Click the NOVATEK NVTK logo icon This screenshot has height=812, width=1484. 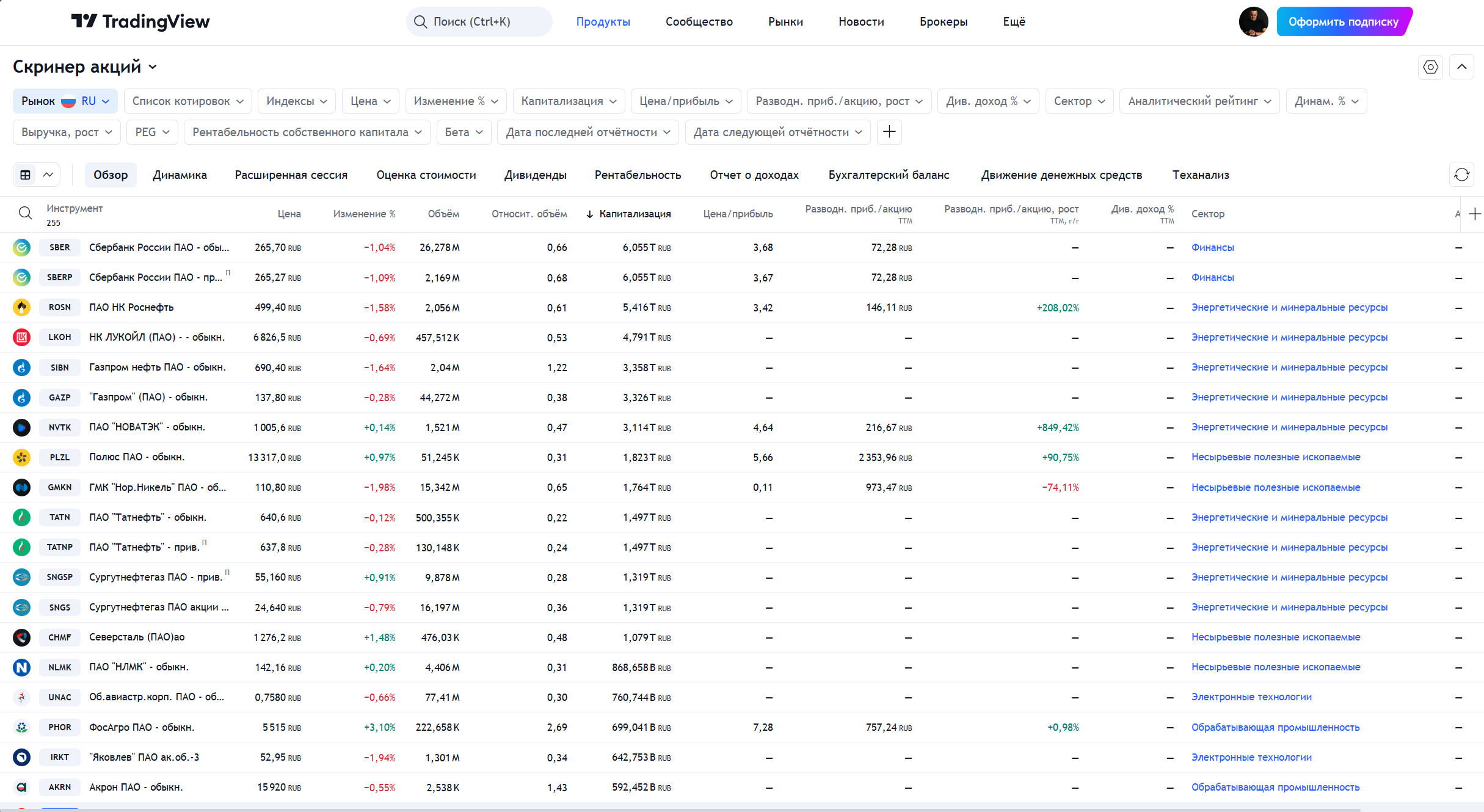pos(21,427)
